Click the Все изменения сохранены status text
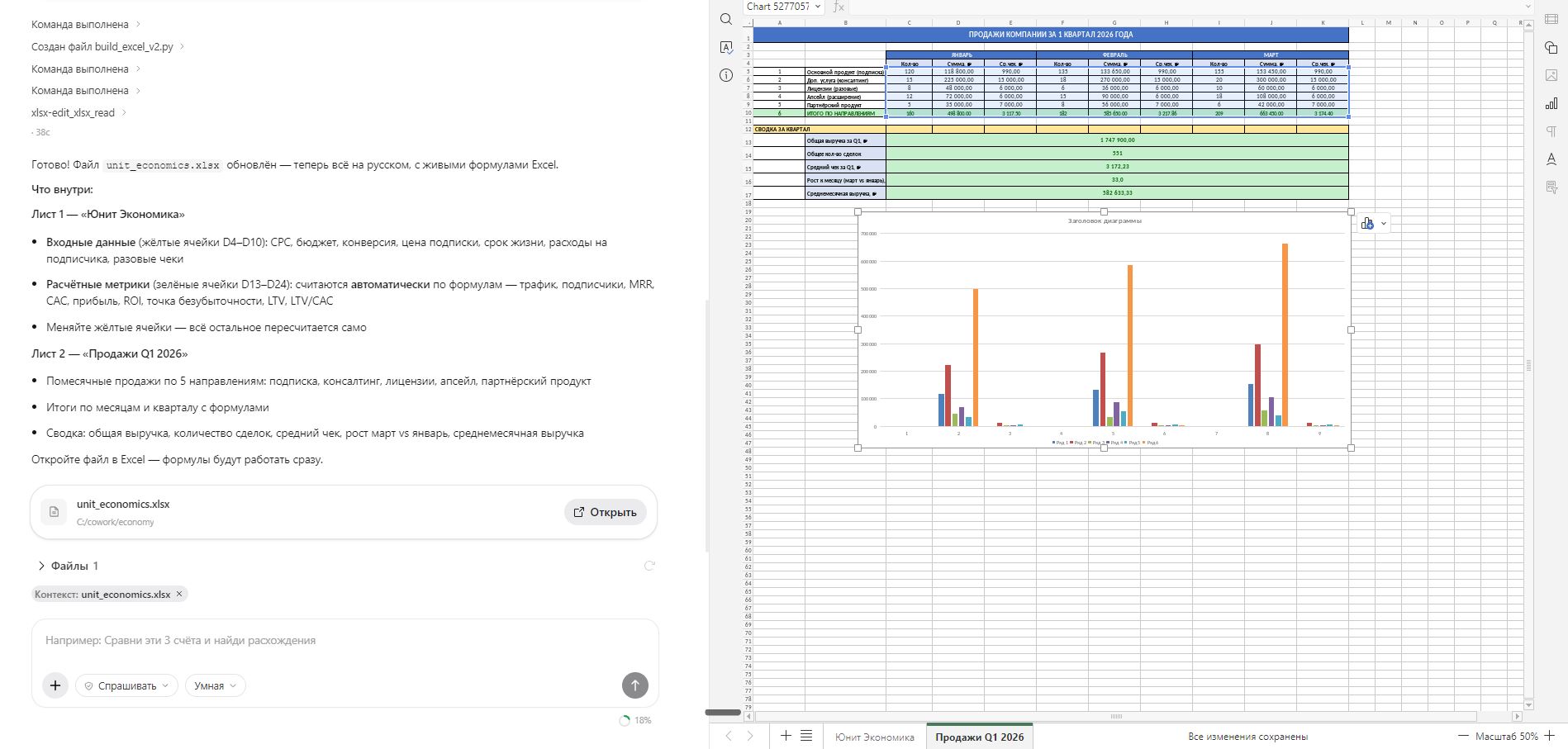Image resolution: width=1568 pixels, height=749 pixels. (x=1247, y=737)
